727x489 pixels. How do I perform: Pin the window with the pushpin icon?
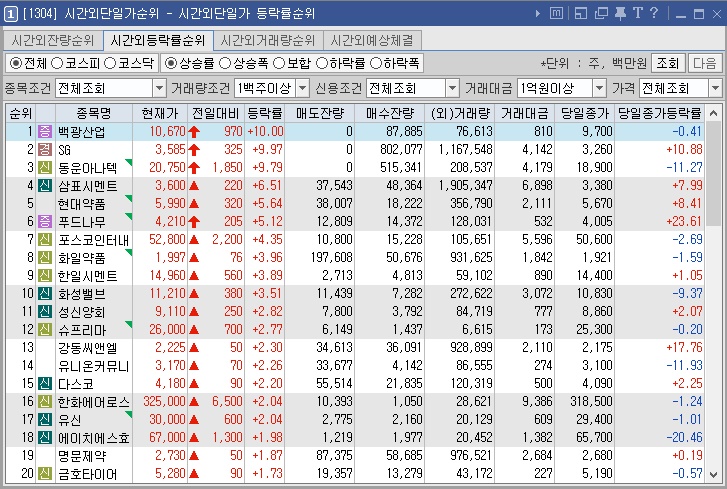click(620, 13)
